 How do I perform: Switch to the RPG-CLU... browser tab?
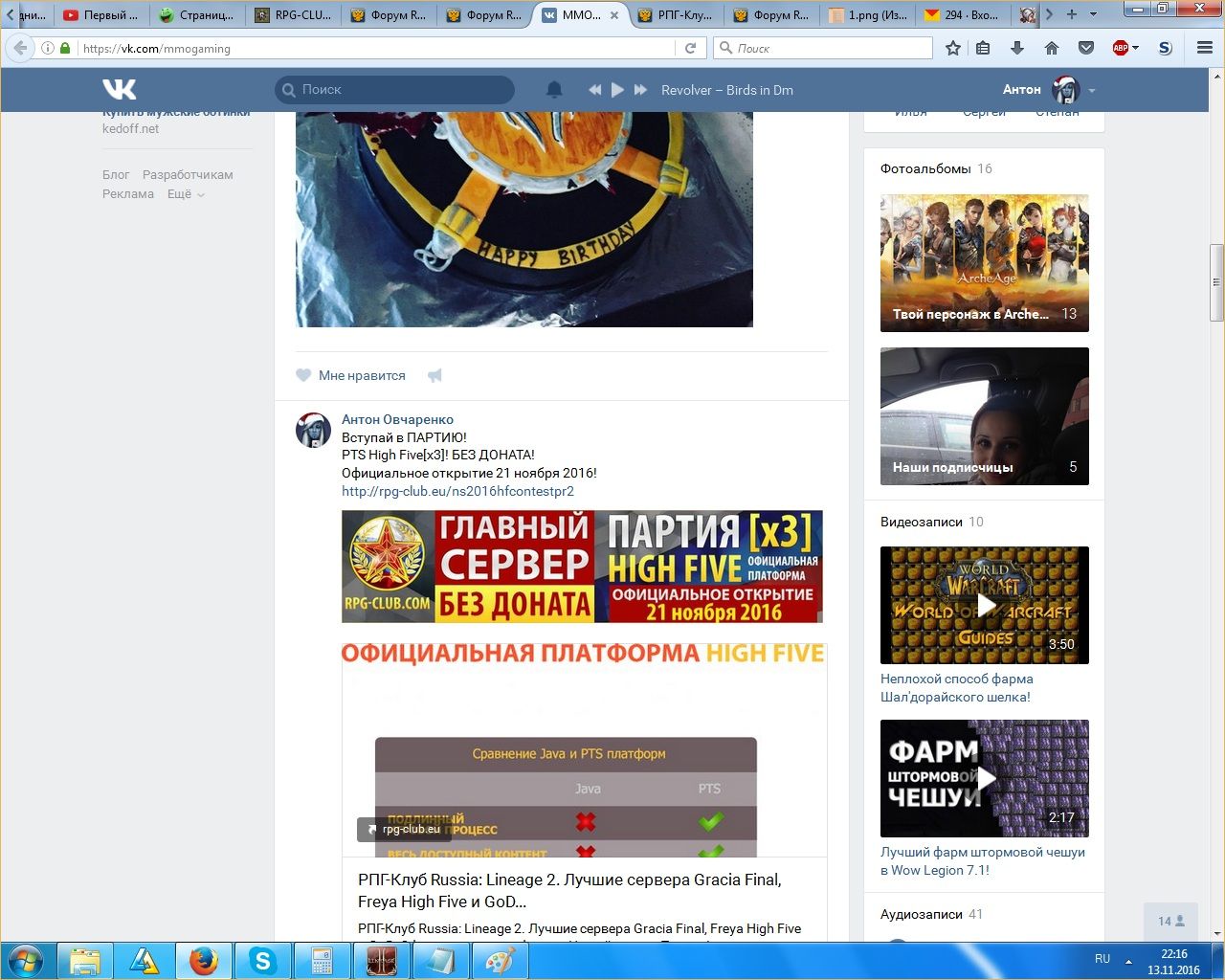coord(293,14)
